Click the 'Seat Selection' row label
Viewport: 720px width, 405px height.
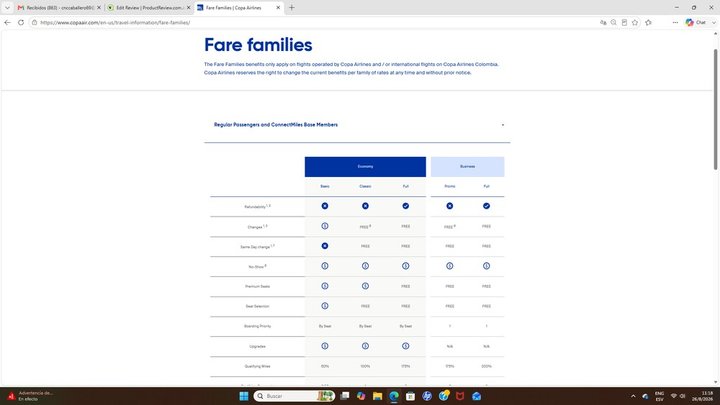click(257, 306)
